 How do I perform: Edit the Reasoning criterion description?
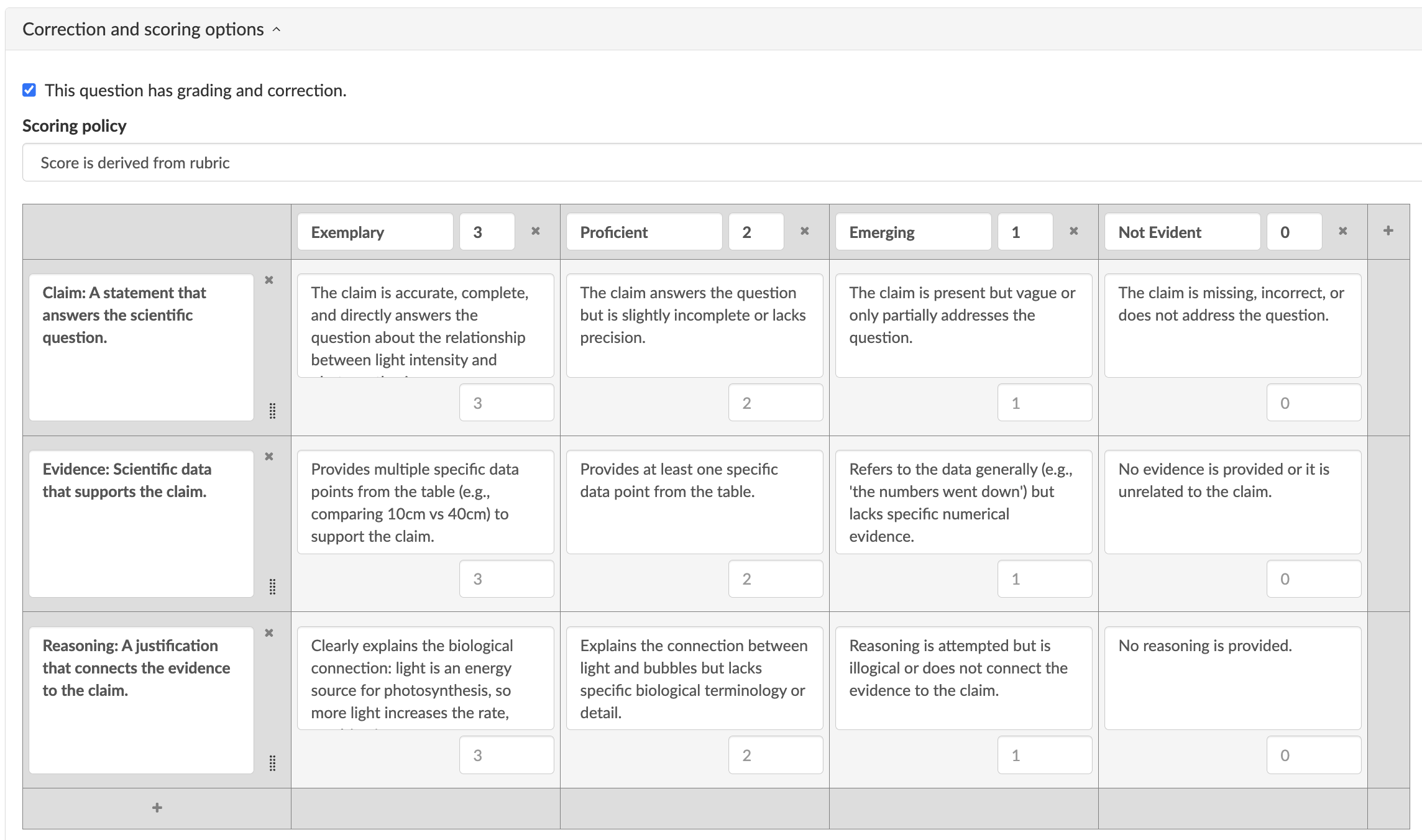click(142, 700)
